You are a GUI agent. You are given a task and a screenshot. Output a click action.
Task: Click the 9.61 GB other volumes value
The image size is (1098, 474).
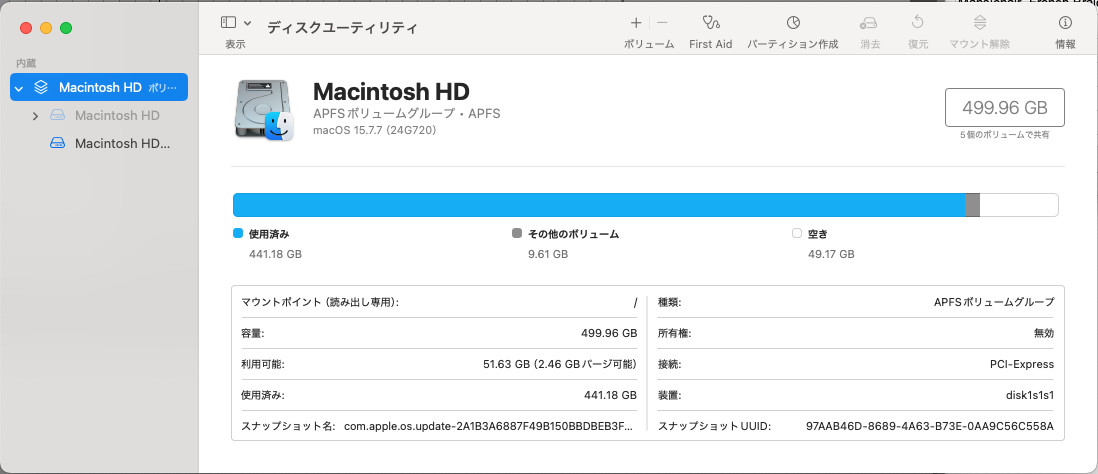tap(548, 254)
